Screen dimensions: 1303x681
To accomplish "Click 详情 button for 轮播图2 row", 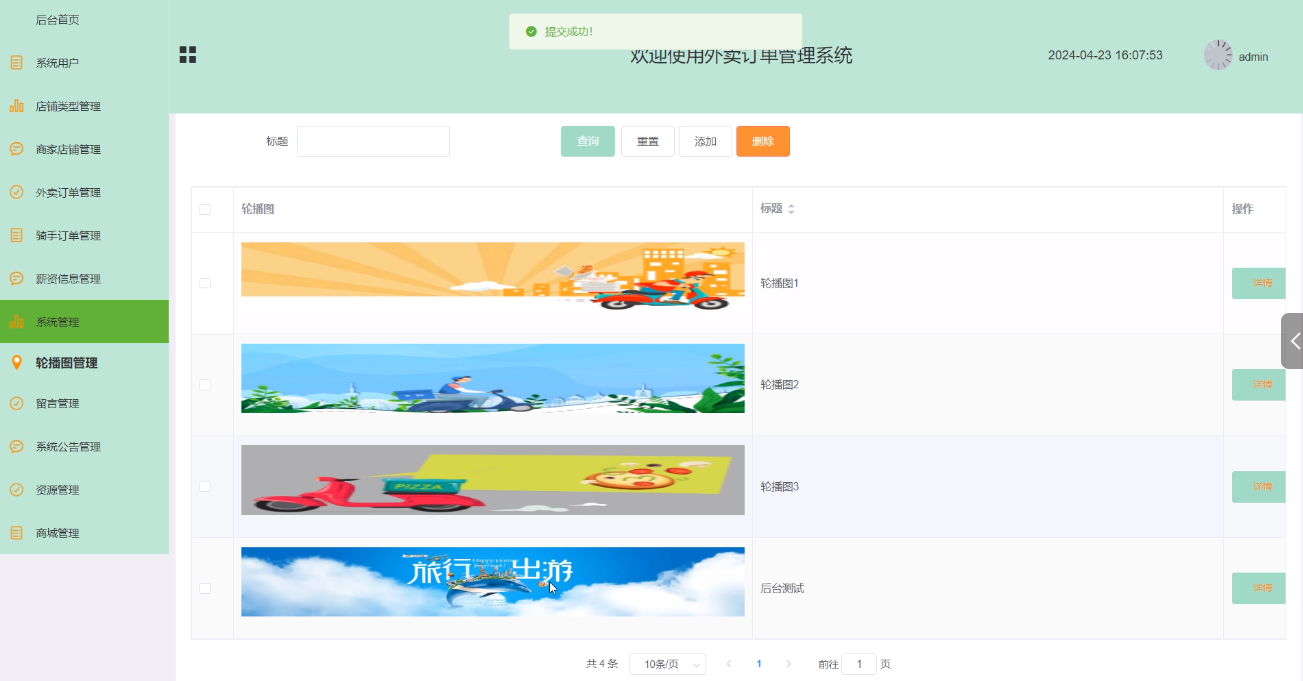I will pos(1259,385).
